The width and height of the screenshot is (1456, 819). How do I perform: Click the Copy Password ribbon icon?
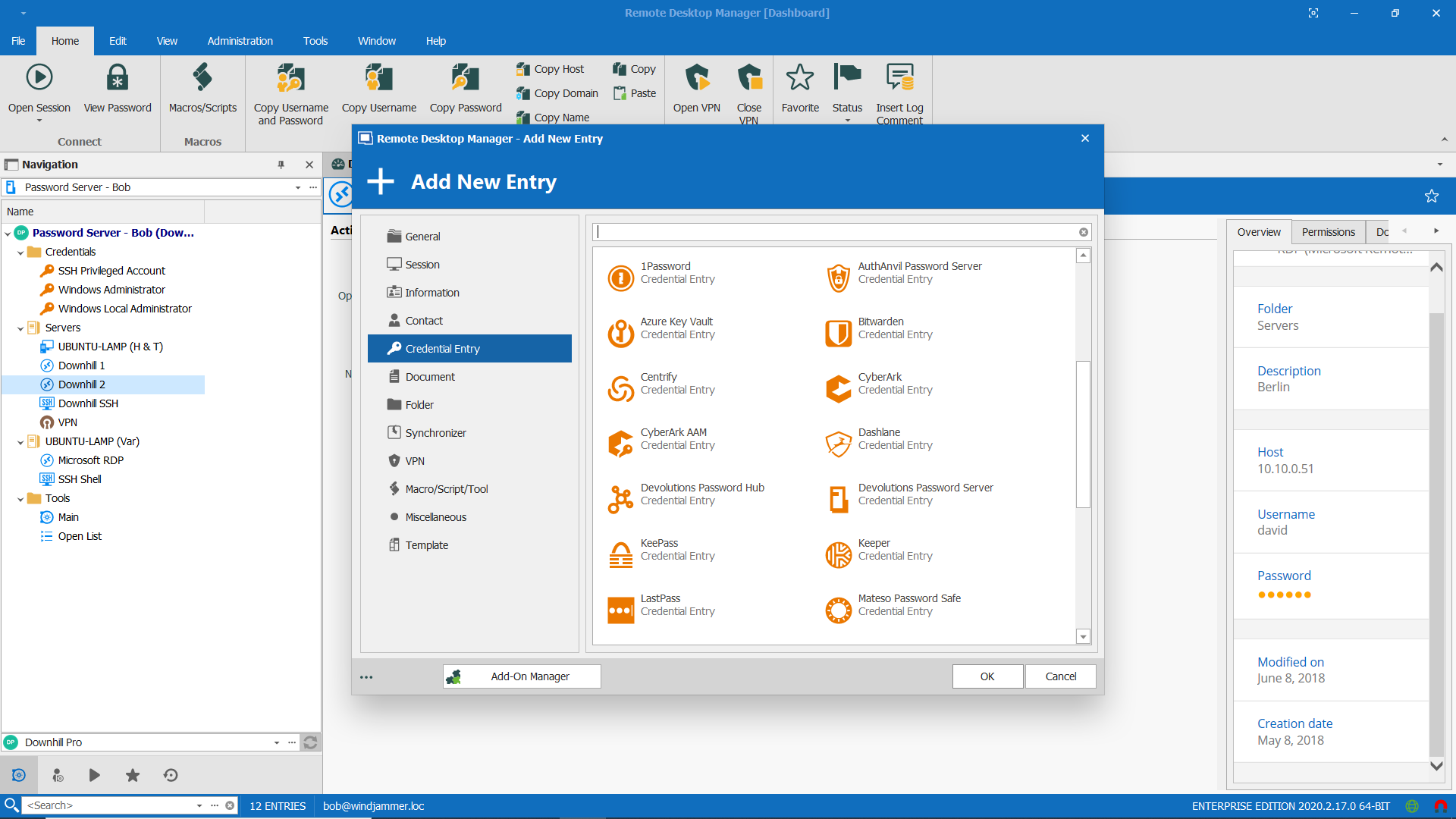point(466,77)
